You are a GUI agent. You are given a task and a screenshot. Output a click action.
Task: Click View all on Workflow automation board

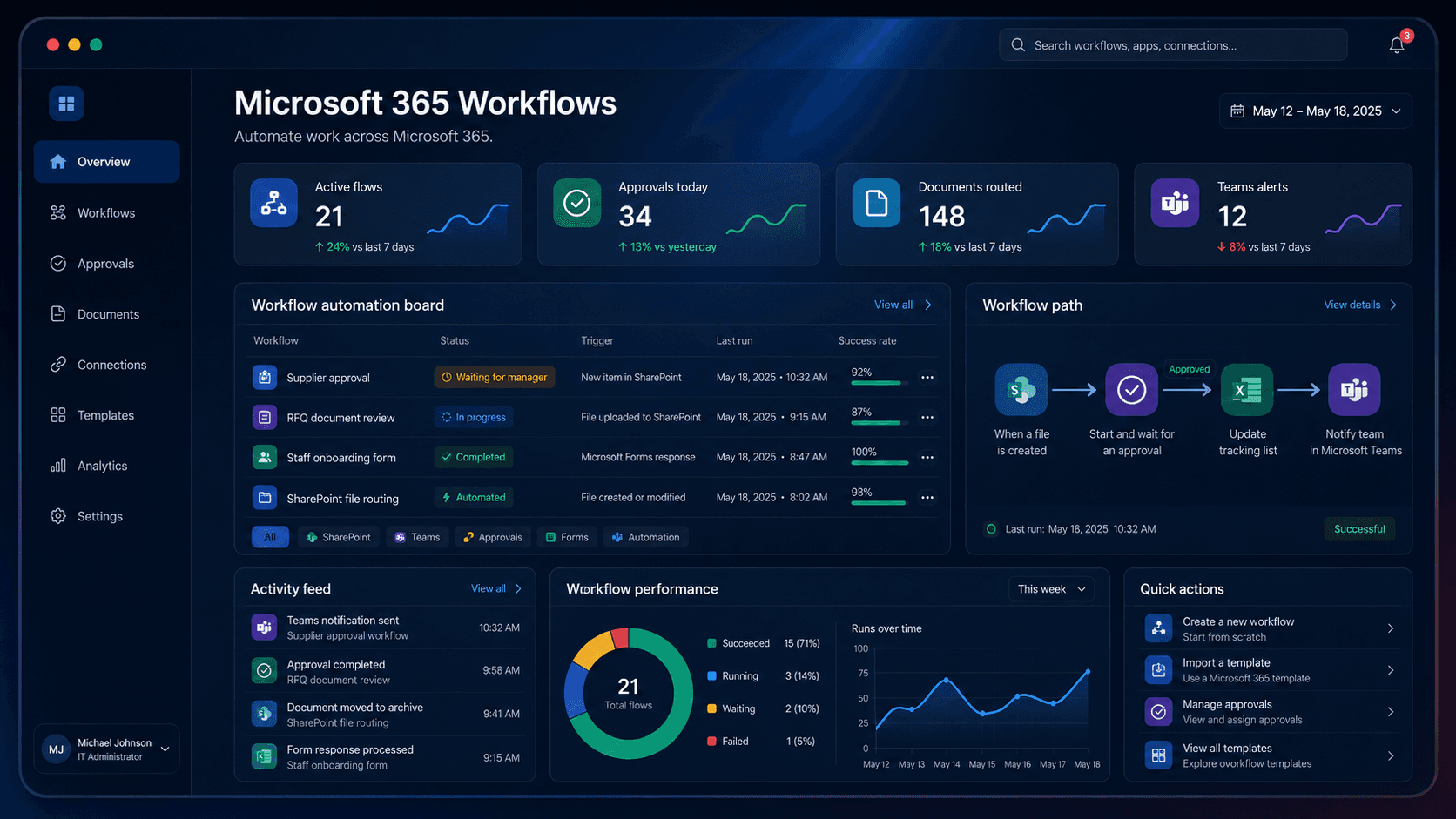pyautogui.click(x=903, y=305)
